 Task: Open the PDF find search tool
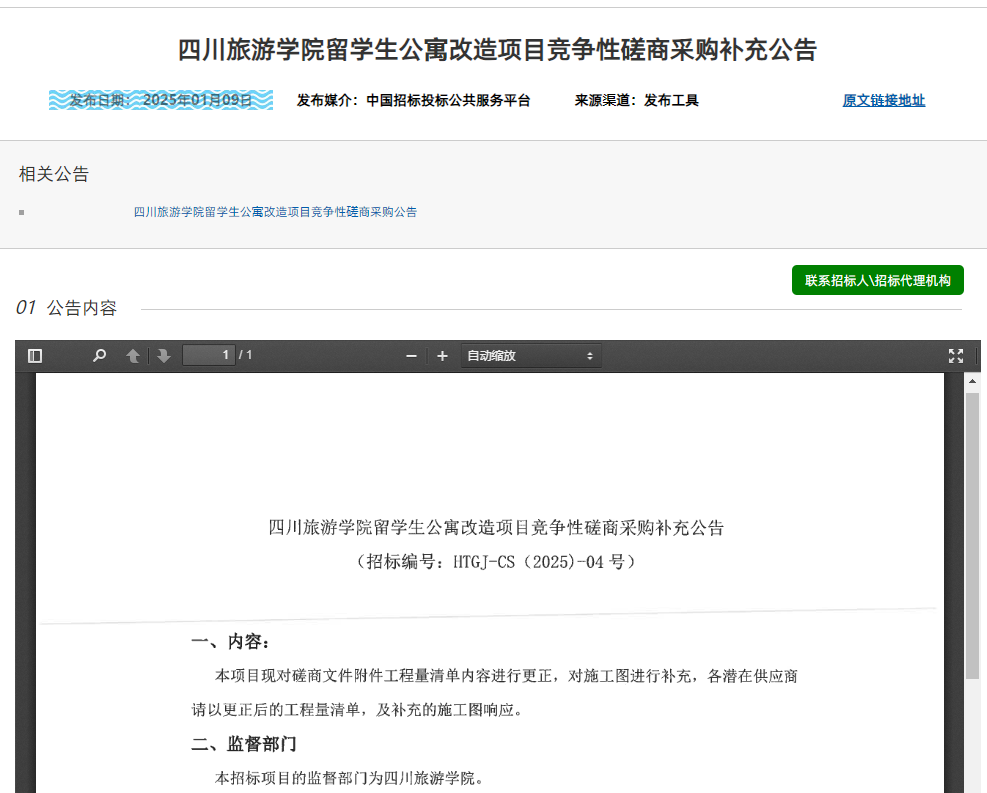(x=99, y=356)
